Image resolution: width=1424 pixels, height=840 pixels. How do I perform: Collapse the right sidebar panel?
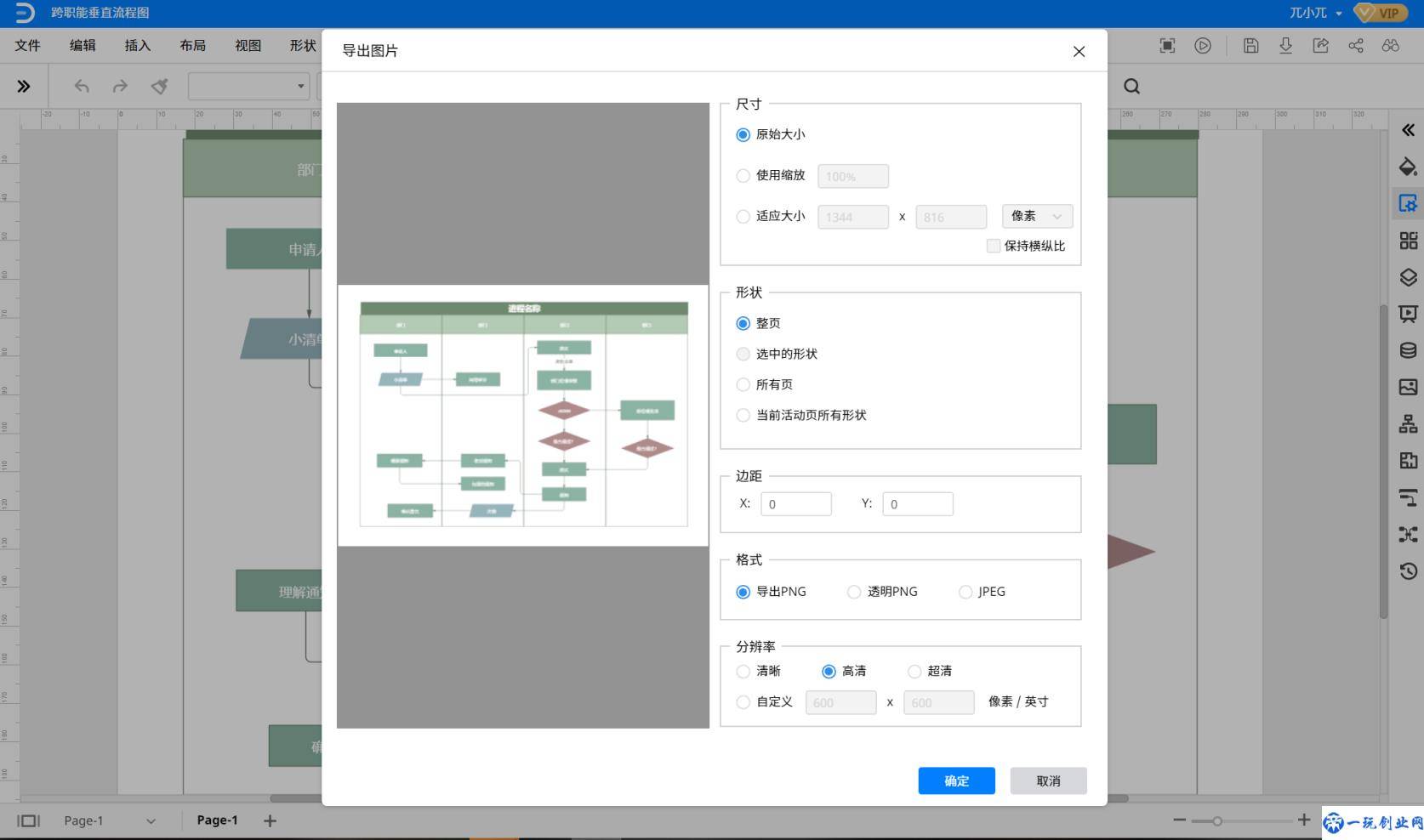(1408, 130)
